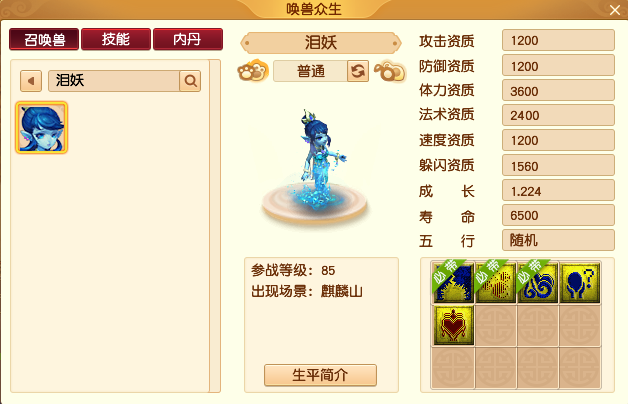Screen dimensions: 628x404
Task: Switch to the 技能 tab
Action: (x=116, y=39)
